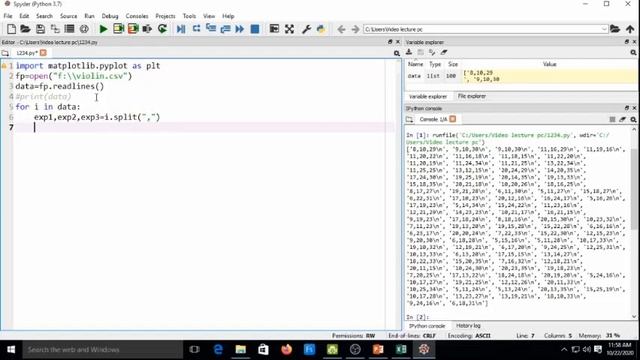Open the PYTHONPATH manager python icon
Viewport: 640px width, 360px height.
(321, 29)
